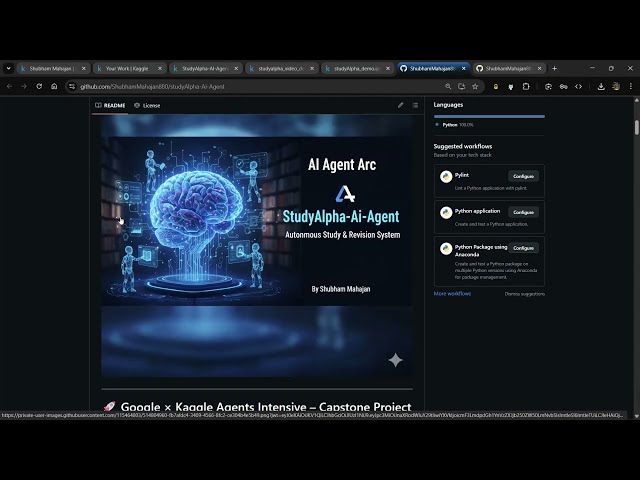This screenshot has width=640, height=480.
Task: Open the README outline list icon
Action: point(415,105)
